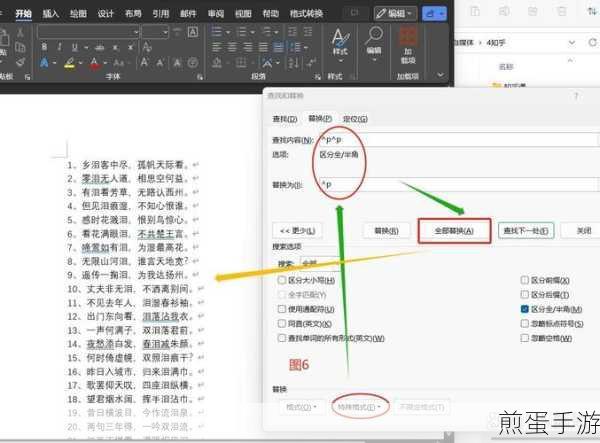Click the 替换为 input field
Image resolution: width=600 pixels, height=443 pixels.
tap(457, 184)
